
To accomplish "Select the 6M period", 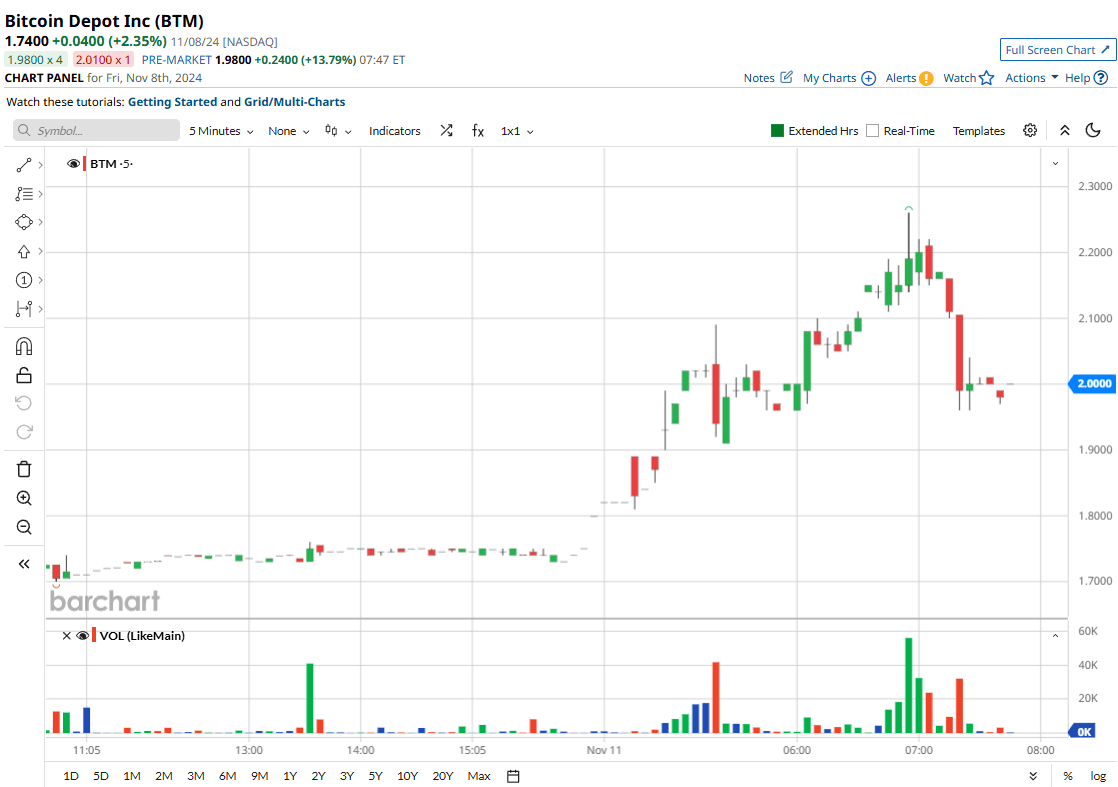I will [227, 776].
